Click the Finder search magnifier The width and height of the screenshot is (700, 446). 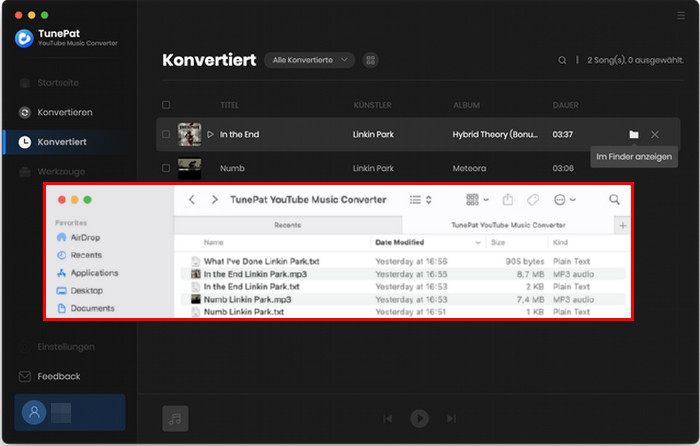point(614,200)
